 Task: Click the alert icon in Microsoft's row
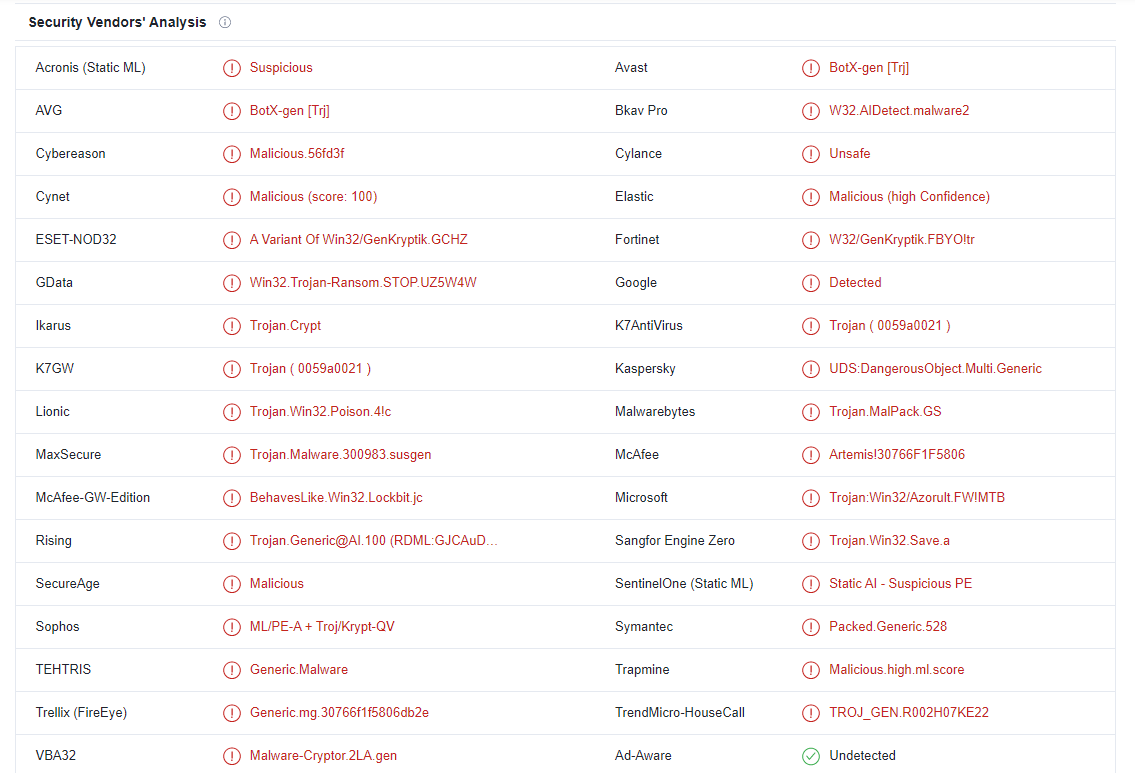[x=811, y=498]
